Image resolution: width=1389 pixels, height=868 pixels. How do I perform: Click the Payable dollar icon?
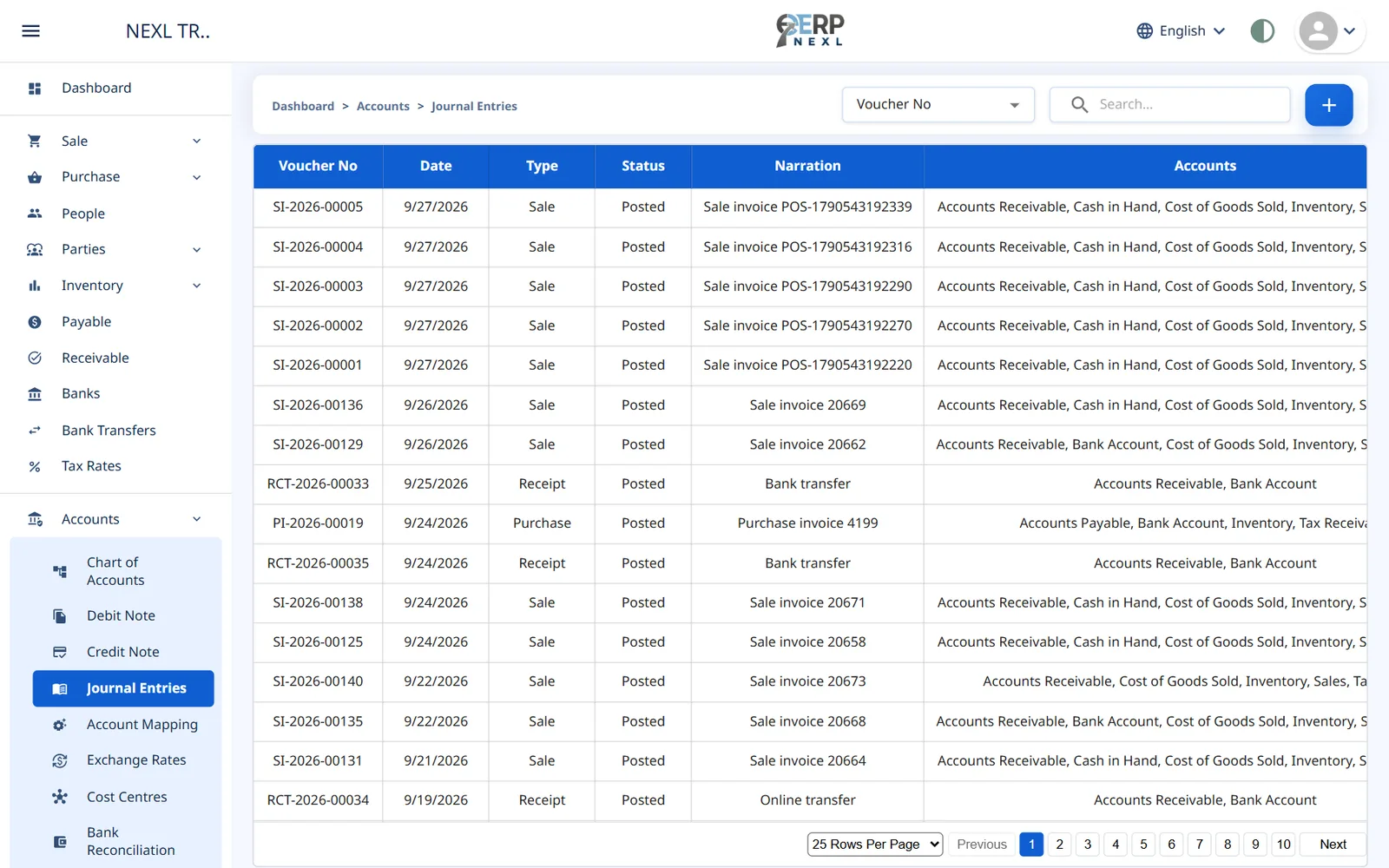(x=35, y=322)
